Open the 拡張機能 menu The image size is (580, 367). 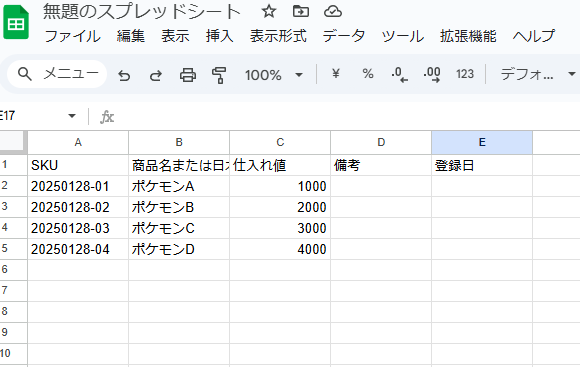coord(468,36)
